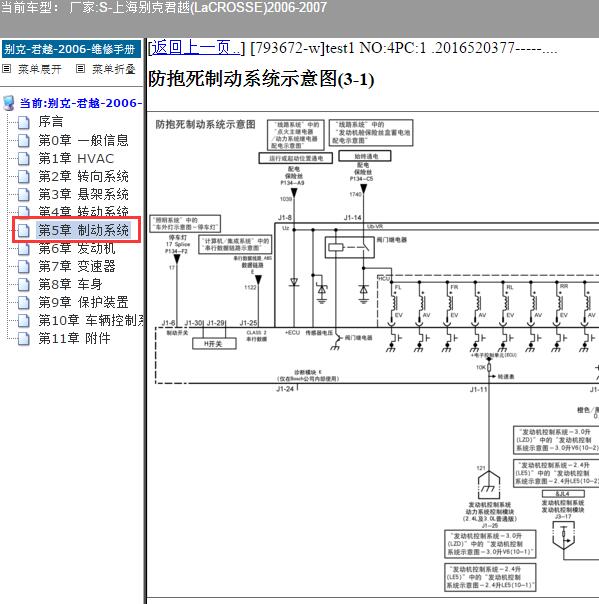This screenshot has width=599, height=604.
Task: Expand all menus with 菜单展开
Action: coord(40,69)
